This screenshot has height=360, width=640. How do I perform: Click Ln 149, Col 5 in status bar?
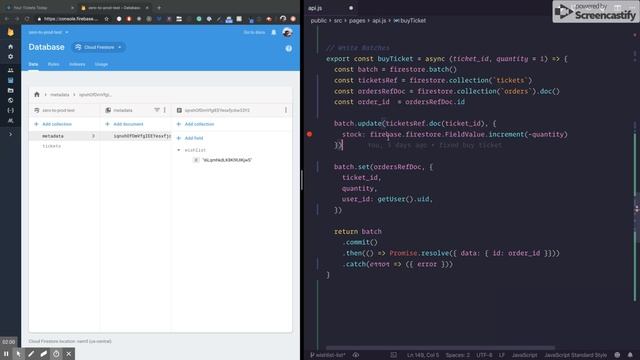pos(423,355)
